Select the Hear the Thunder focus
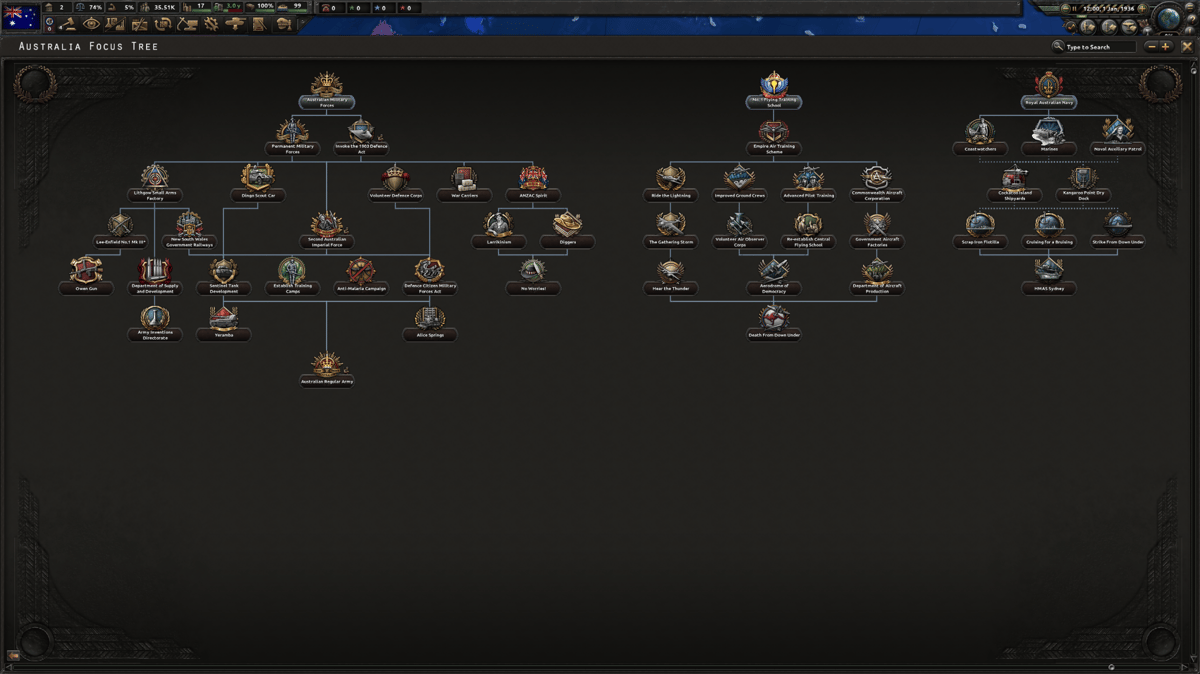The height and width of the screenshot is (674, 1200). pos(671,276)
